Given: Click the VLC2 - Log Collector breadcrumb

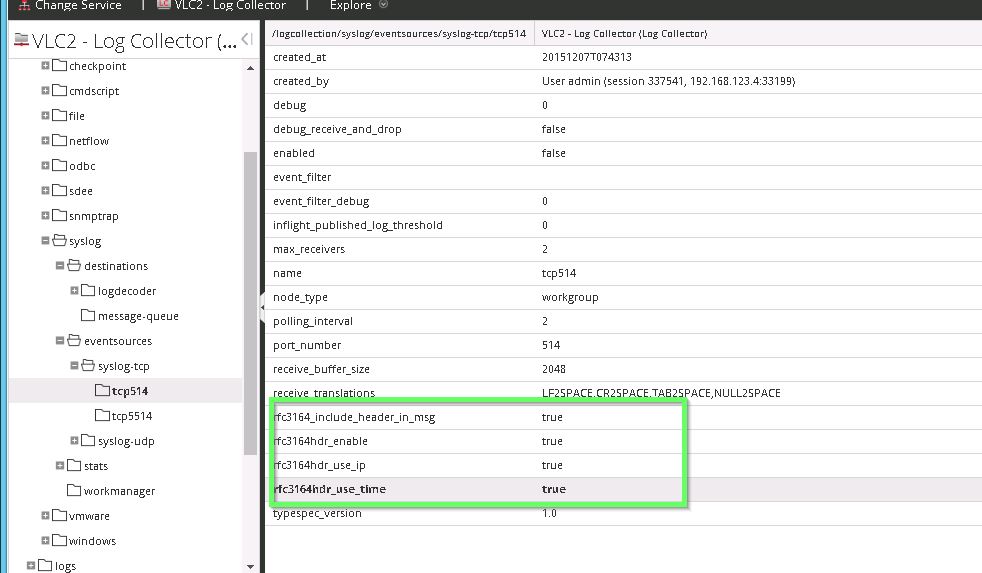Looking at the screenshot, I should click(x=222, y=6).
